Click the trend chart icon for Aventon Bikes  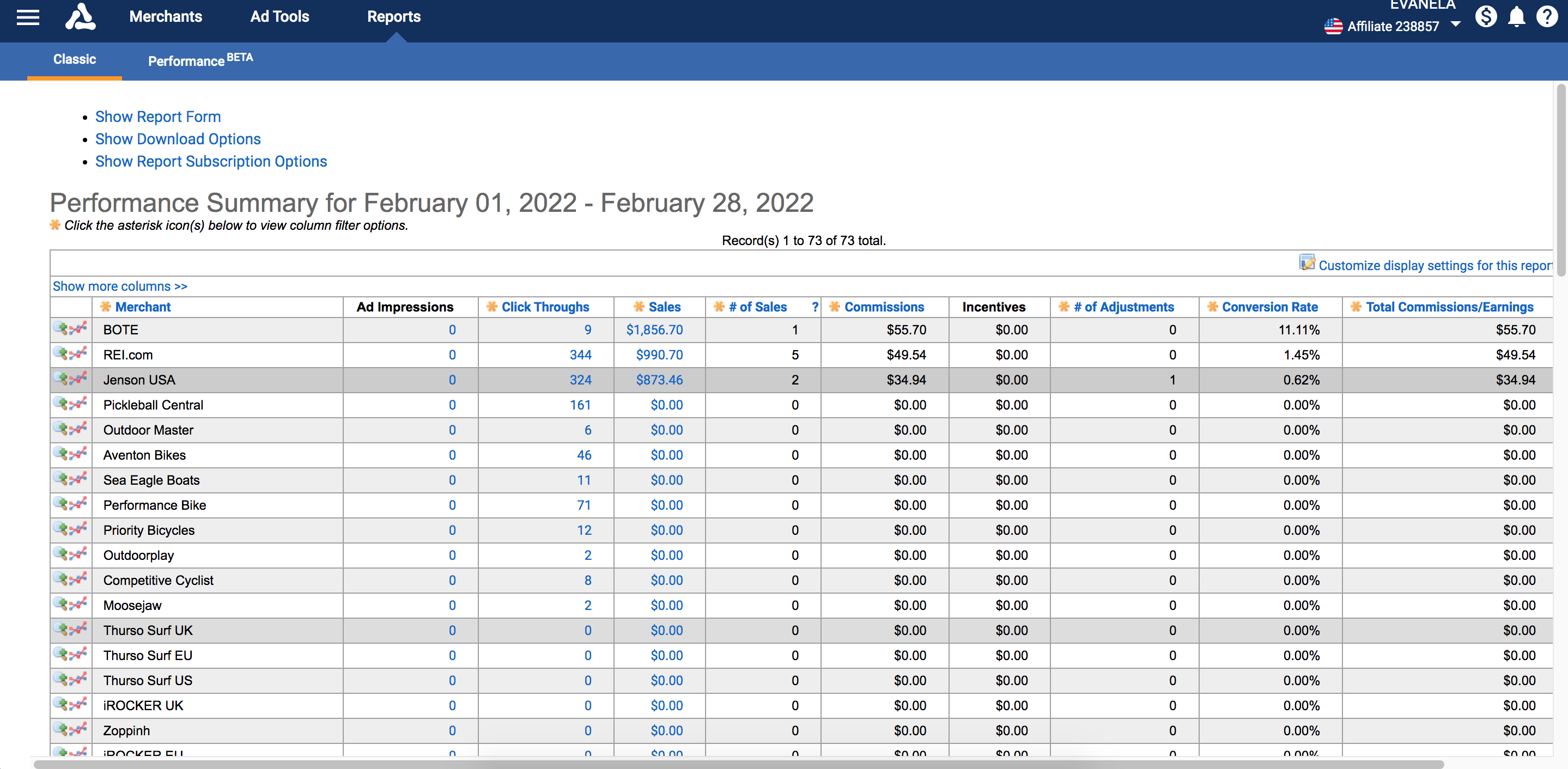pyautogui.click(x=78, y=454)
